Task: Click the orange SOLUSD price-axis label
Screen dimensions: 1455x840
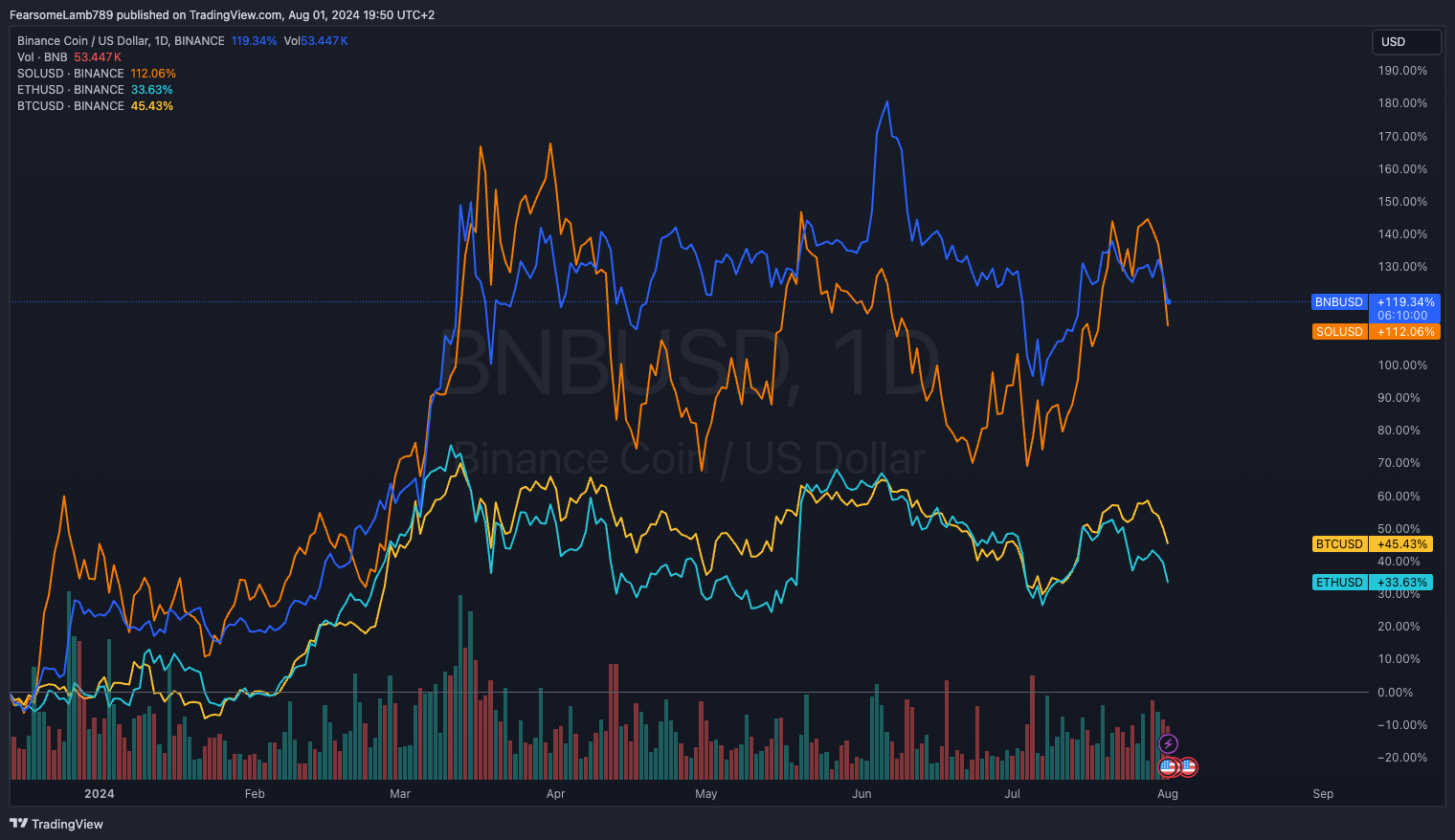Action: [1339, 332]
